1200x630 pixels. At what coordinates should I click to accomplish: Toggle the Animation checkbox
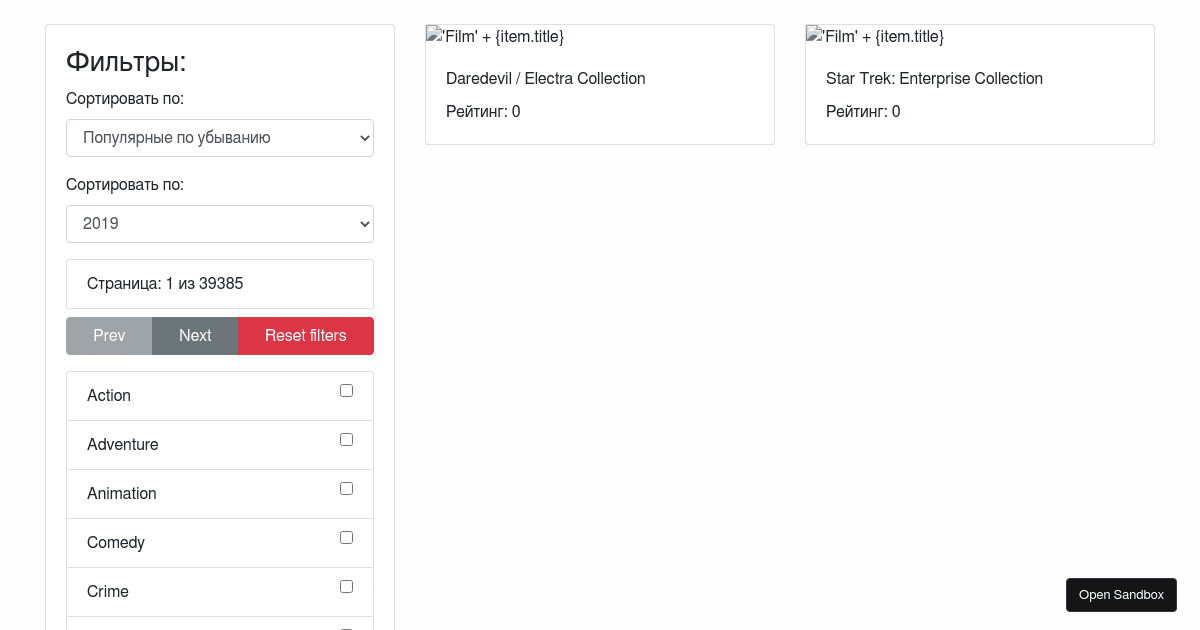coord(346,488)
